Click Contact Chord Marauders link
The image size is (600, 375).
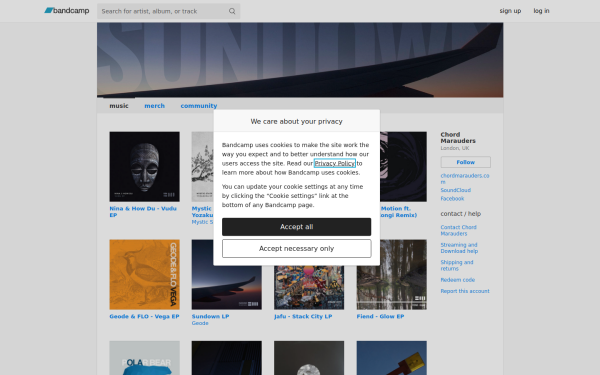tap(458, 230)
